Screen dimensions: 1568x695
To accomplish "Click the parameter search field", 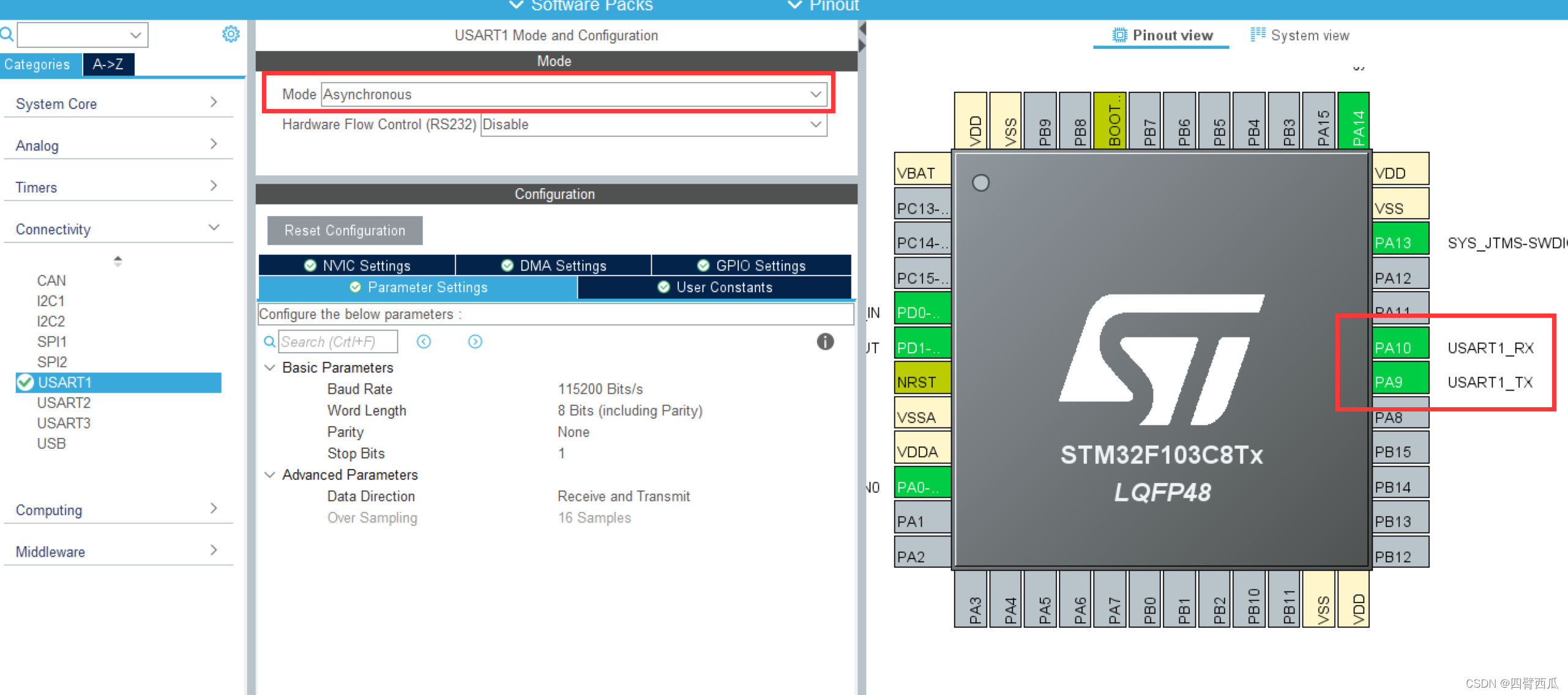I will coord(338,341).
